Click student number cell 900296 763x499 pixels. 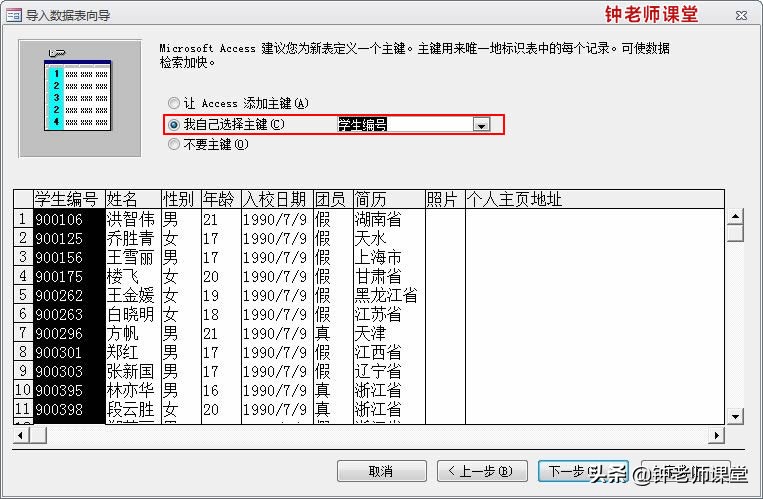point(69,333)
